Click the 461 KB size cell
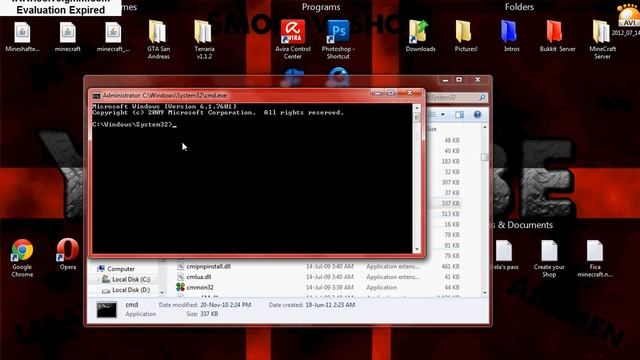The height and width of the screenshot is (360, 640). coord(451,267)
